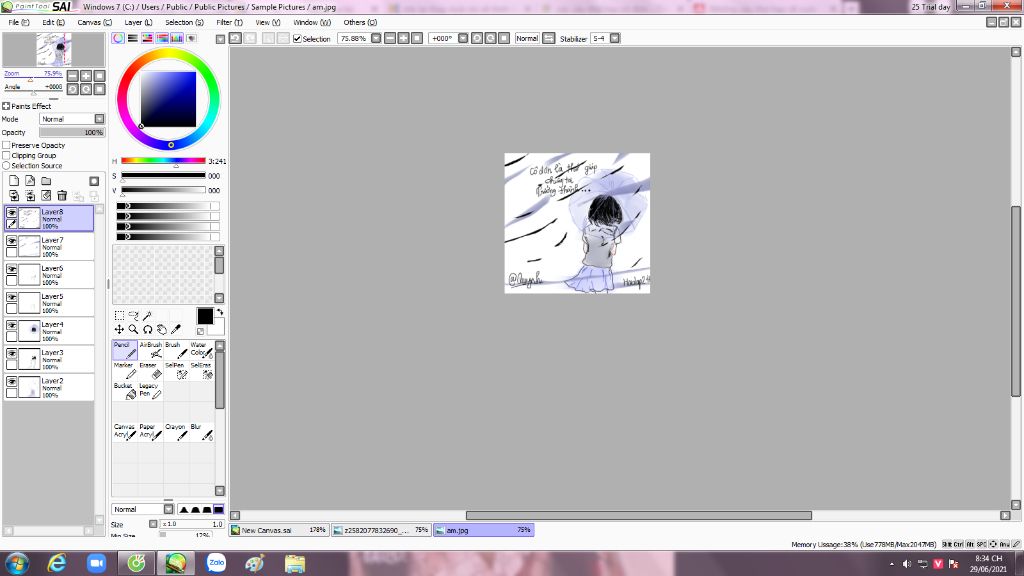Select Layer7 in the layers list
The width and height of the screenshot is (1024, 576).
pos(49,247)
